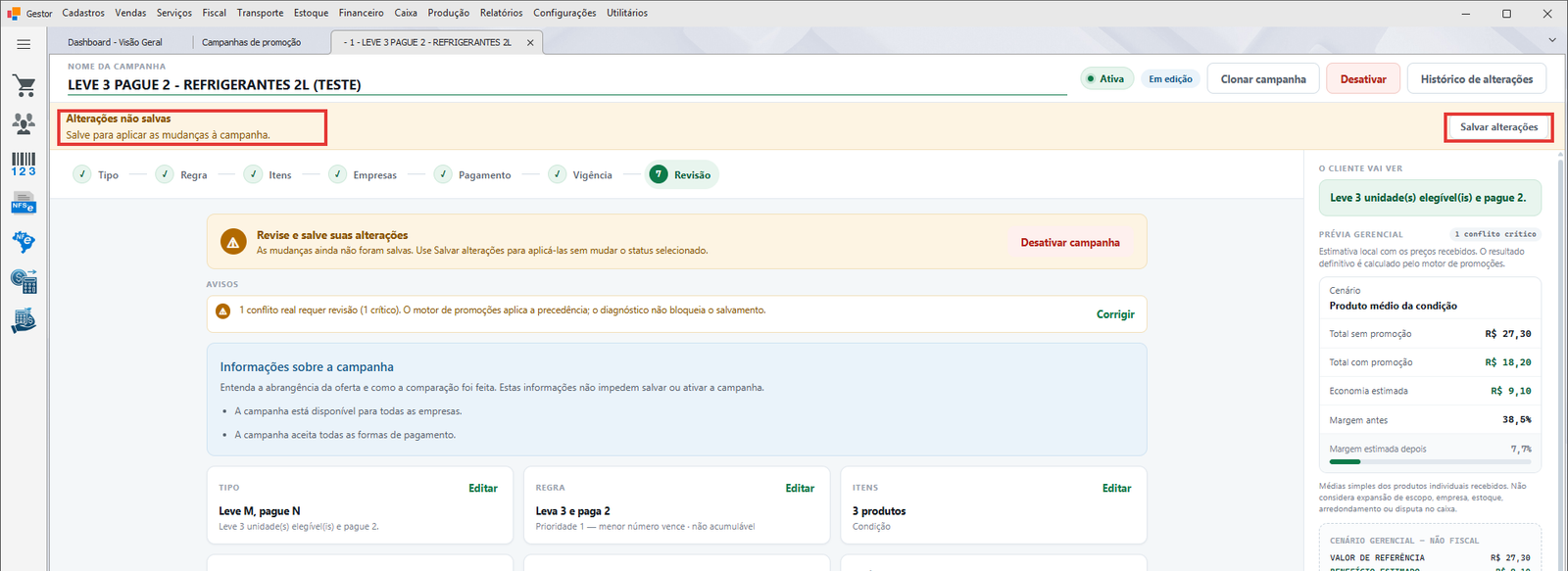Open the barcode 123 products icon
The width and height of the screenshot is (1568, 571).
[24, 164]
